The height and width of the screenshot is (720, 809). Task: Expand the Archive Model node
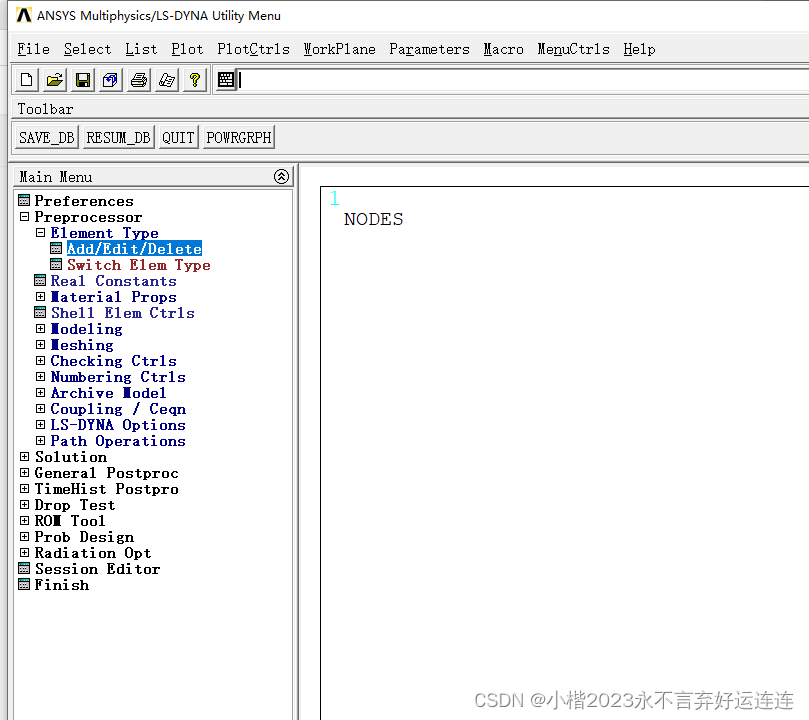[x=40, y=392]
